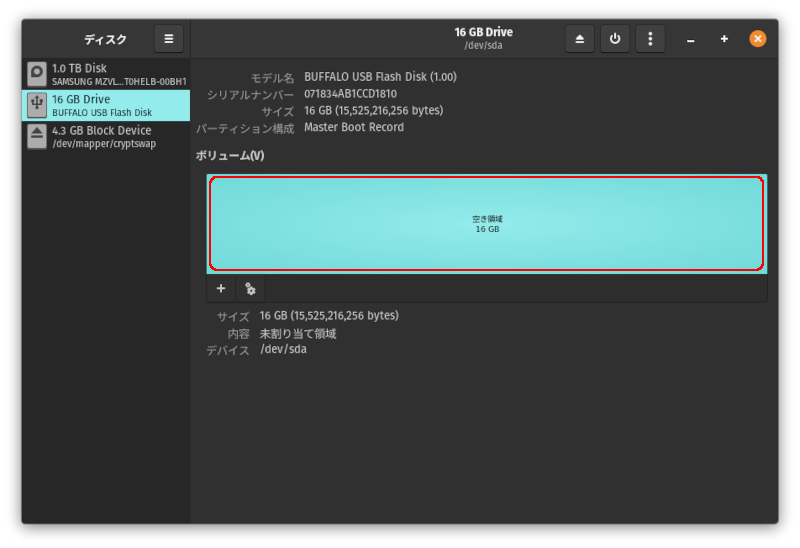The height and width of the screenshot is (548, 800).
Task: Click the /dev/sda device value below volume
Action: 283,349
